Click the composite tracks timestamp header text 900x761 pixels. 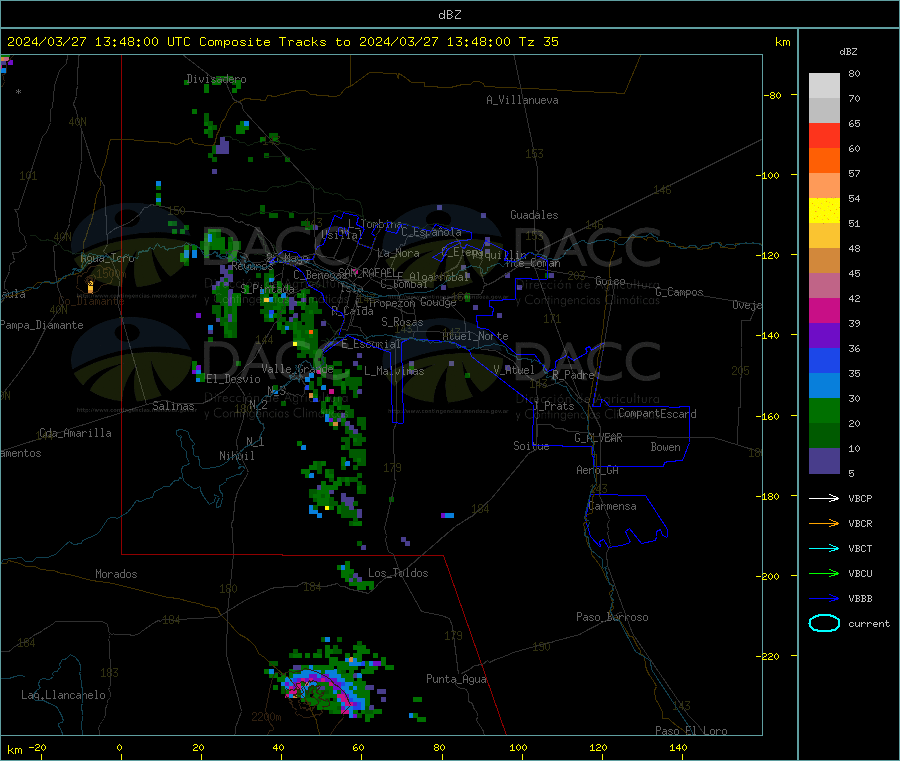point(282,42)
